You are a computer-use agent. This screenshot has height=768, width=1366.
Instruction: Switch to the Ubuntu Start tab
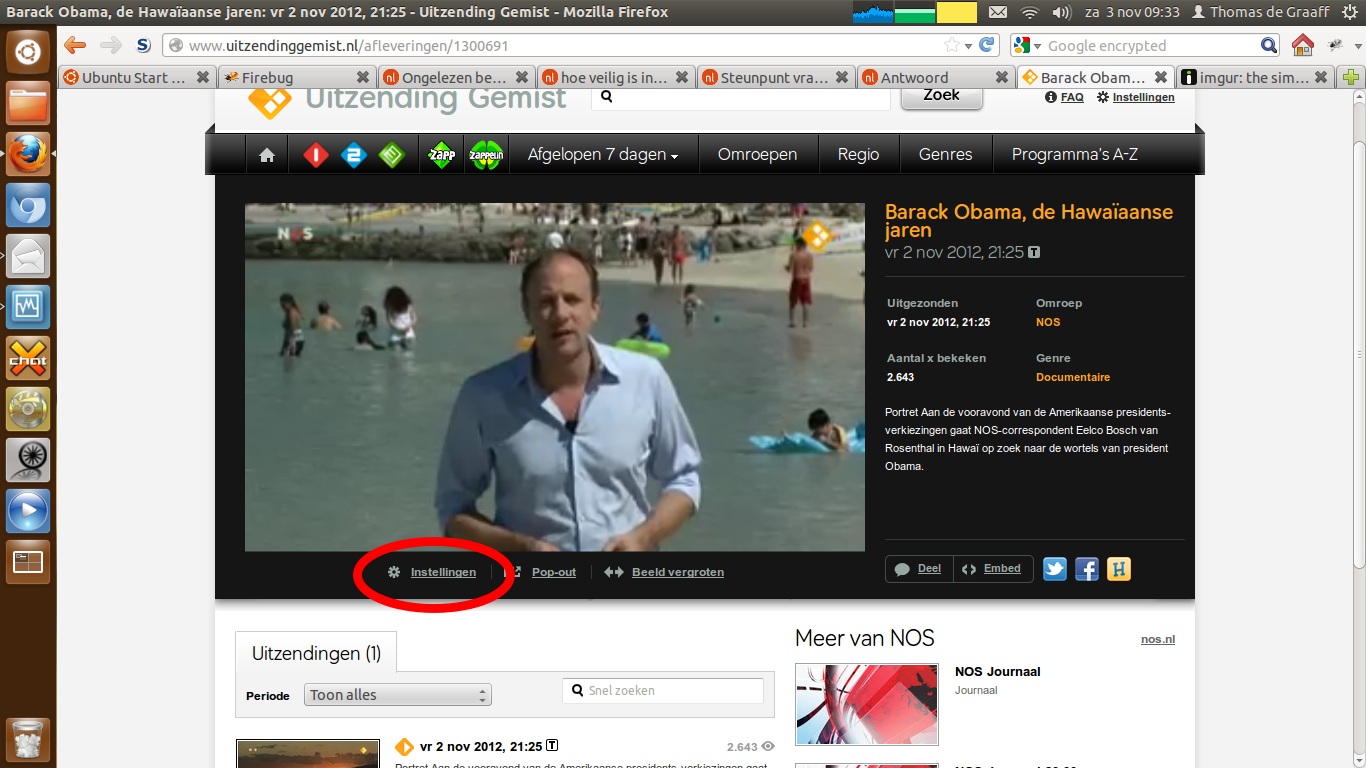[137, 77]
